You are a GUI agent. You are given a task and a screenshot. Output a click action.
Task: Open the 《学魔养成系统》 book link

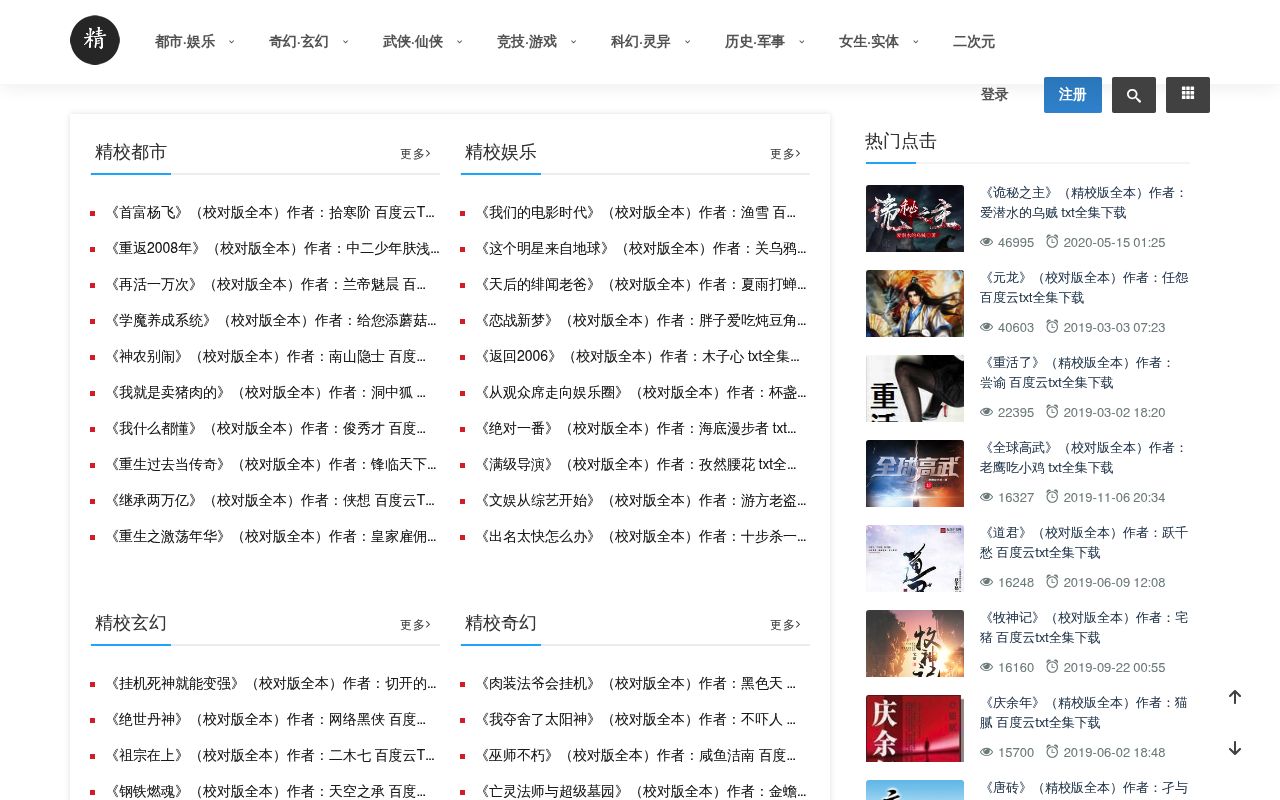tap(272, 321)
